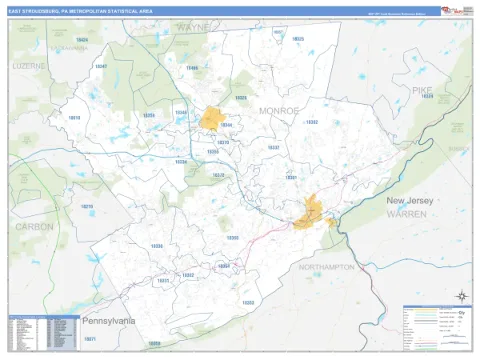Click ZIP code 18346 label
This screenshot has height=360, width=480.
181,113
